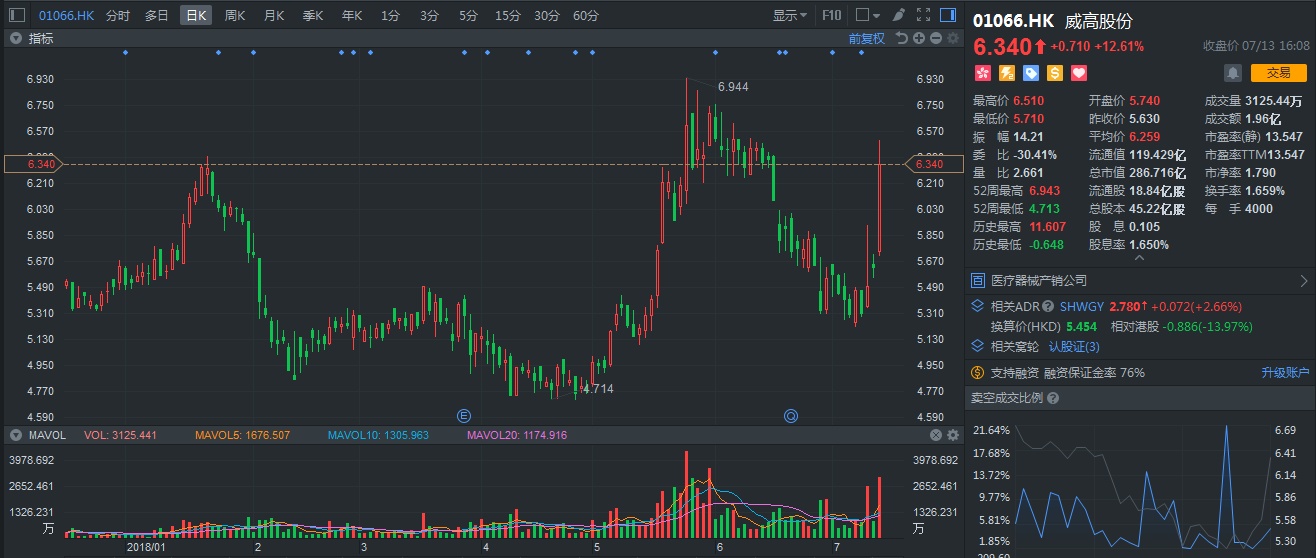Toggle the heart favorite icon
1316x558 pixels.
point(1078,72)
